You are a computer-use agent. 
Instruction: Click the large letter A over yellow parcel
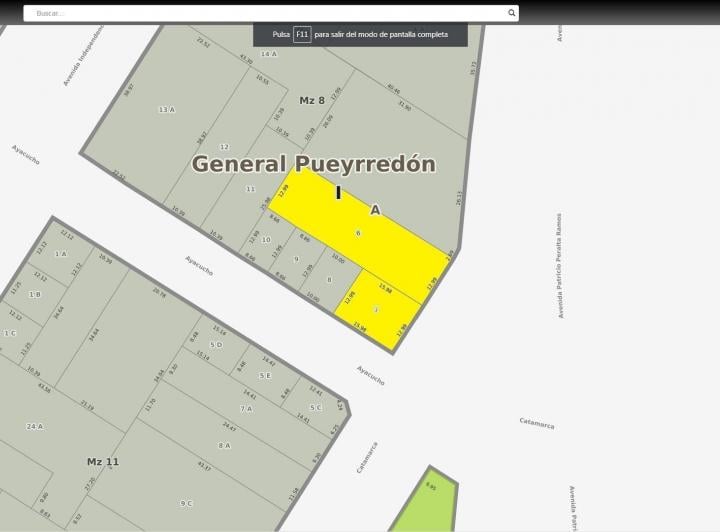click(x=375, y=210)
